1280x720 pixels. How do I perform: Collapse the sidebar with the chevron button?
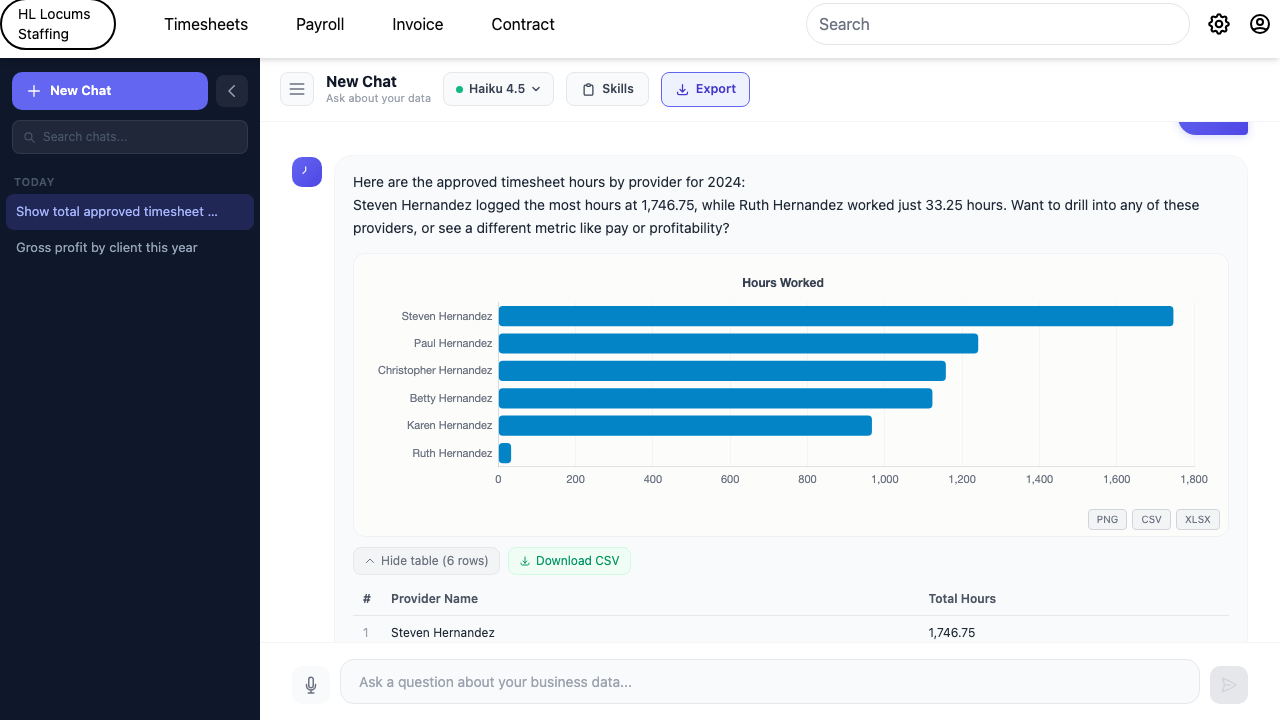click(232, 90)
